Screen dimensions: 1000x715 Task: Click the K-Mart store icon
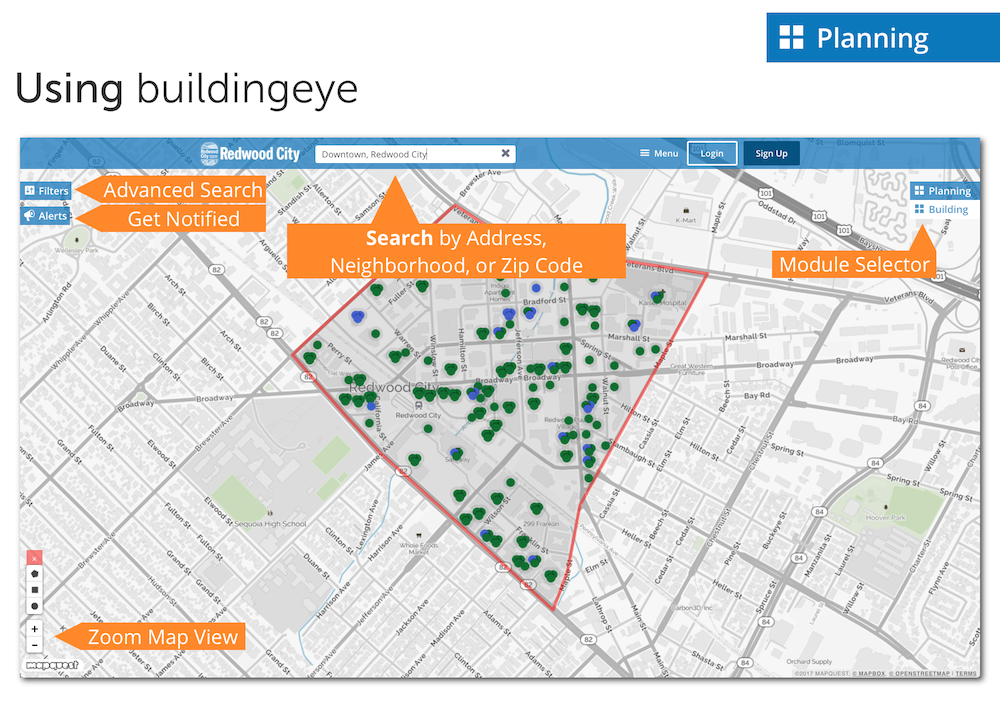click(x=686, y=210)
